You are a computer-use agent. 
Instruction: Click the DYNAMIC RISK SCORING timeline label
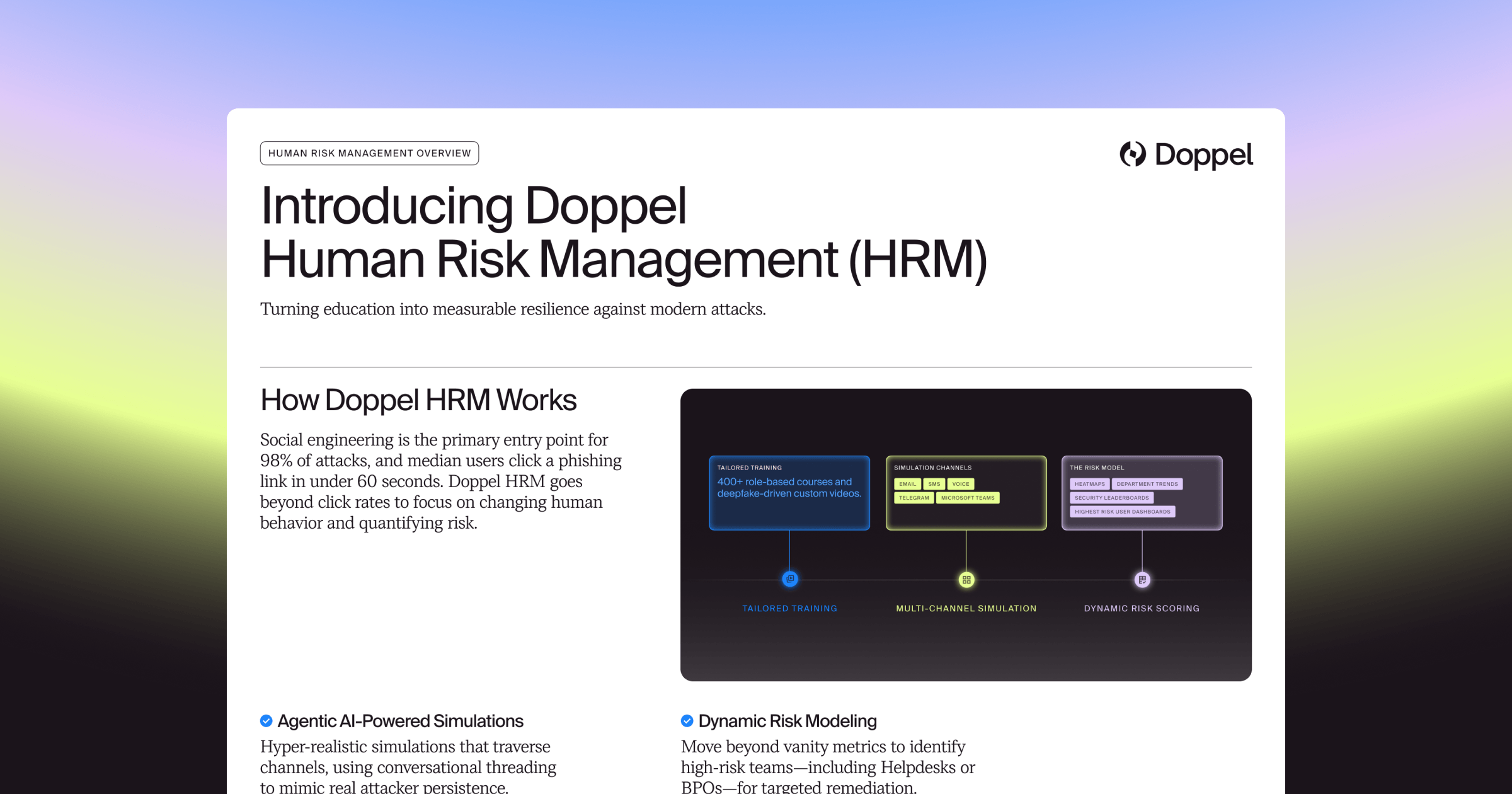pyautogui.click(x=1142, y=608)
